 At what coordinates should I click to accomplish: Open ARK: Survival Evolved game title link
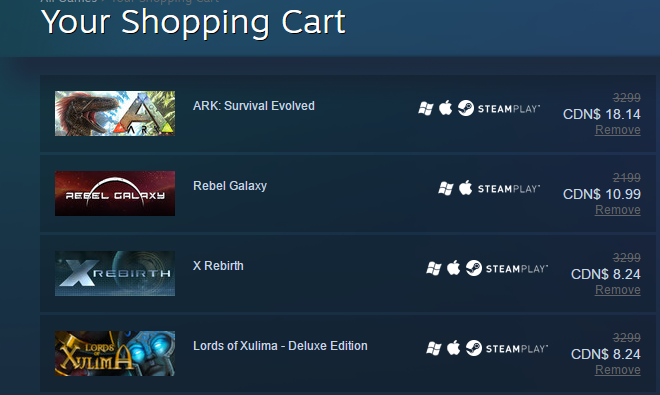point(253,106)
